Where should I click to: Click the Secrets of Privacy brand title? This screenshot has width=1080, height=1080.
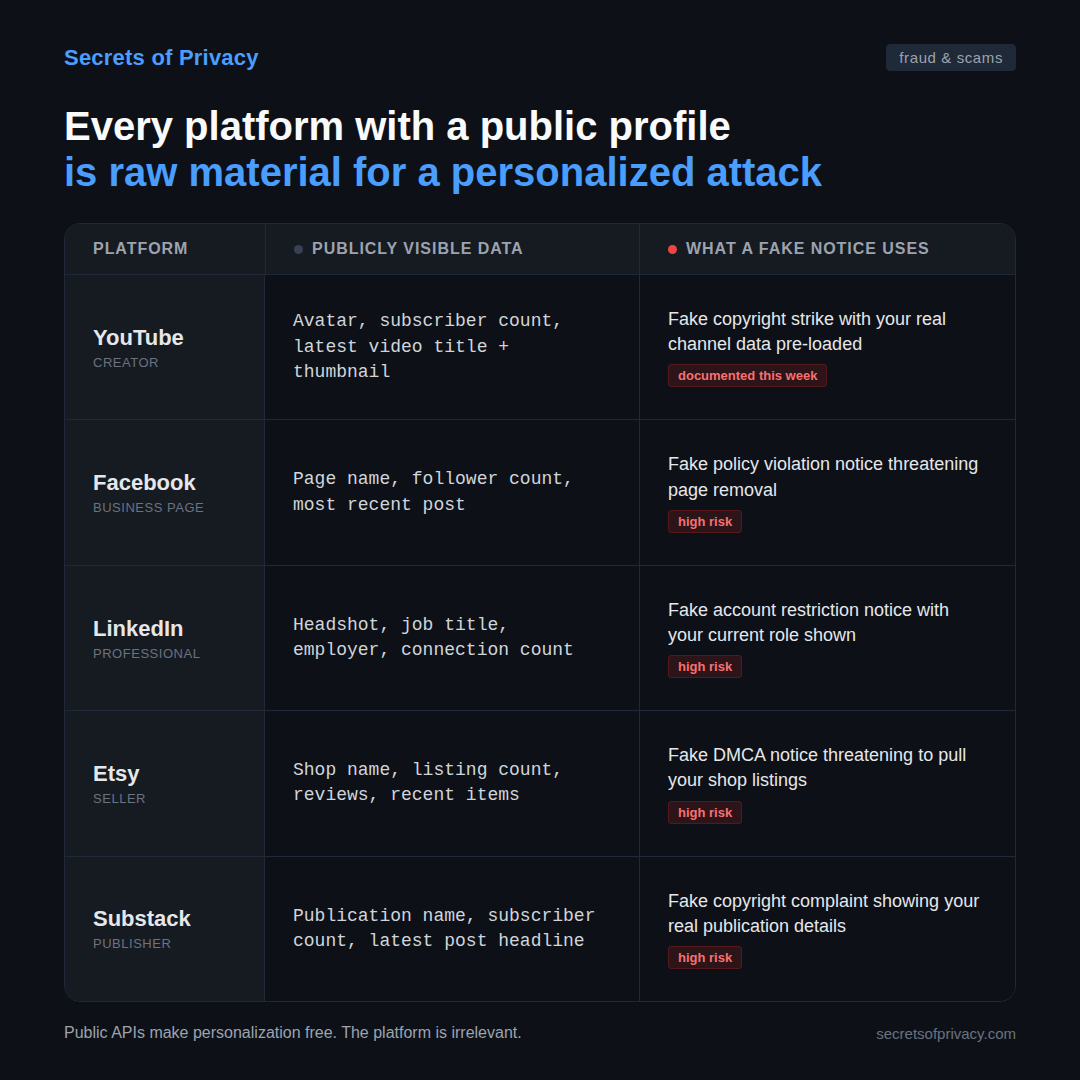tap(161, 58)
